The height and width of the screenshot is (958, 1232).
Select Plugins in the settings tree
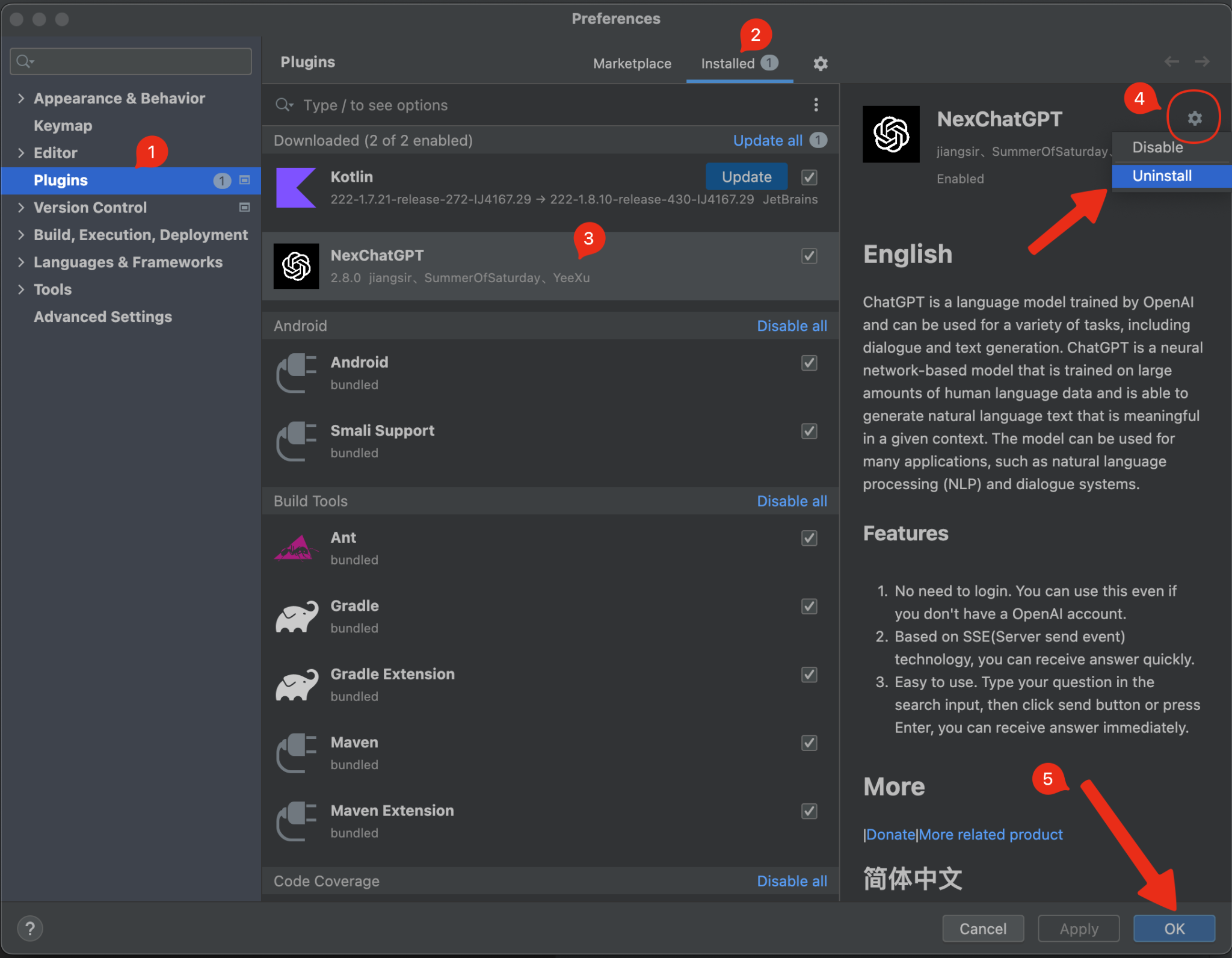pos(131,181)
